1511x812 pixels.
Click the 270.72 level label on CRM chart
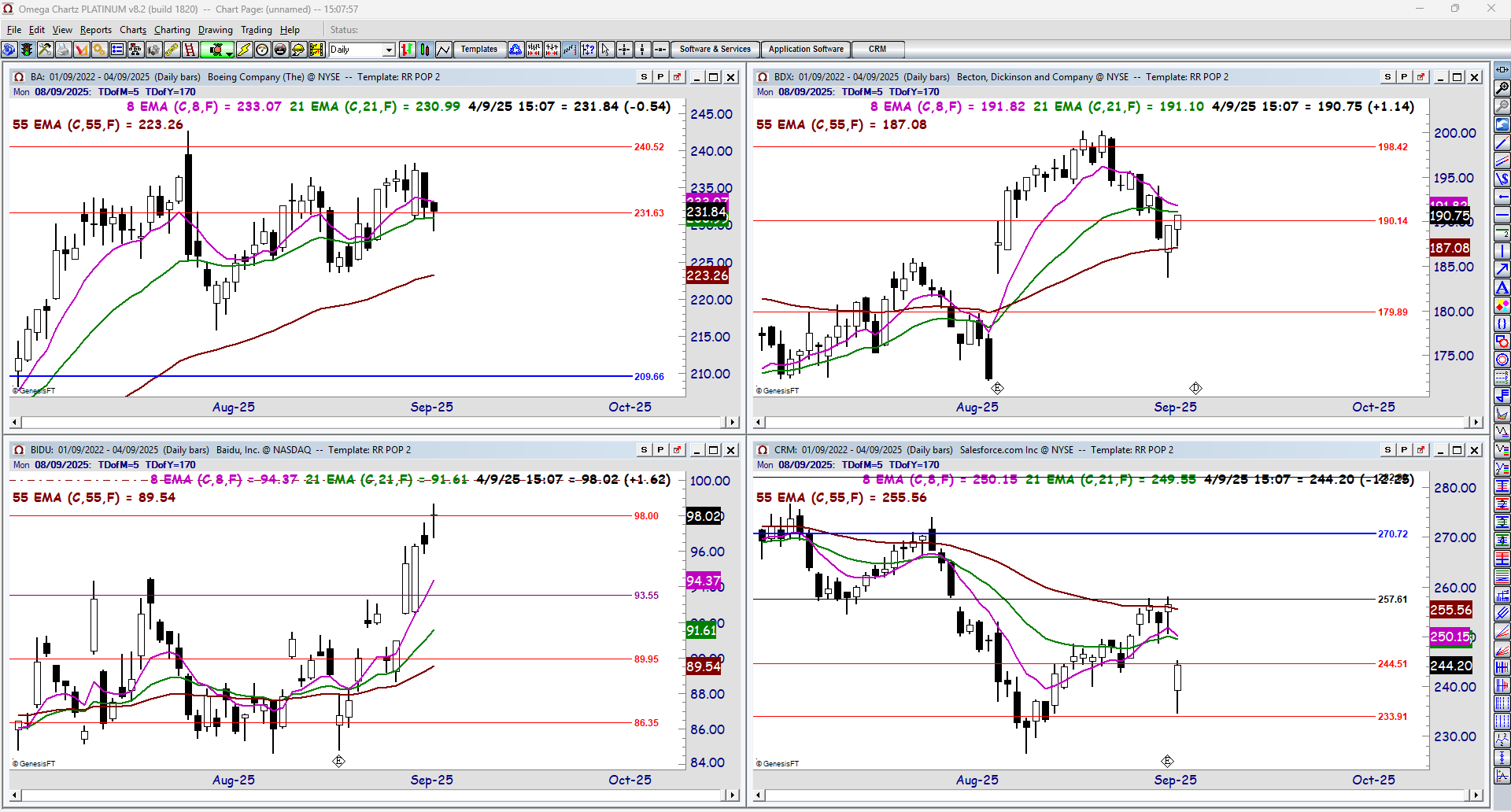[x=1393, y=534]
